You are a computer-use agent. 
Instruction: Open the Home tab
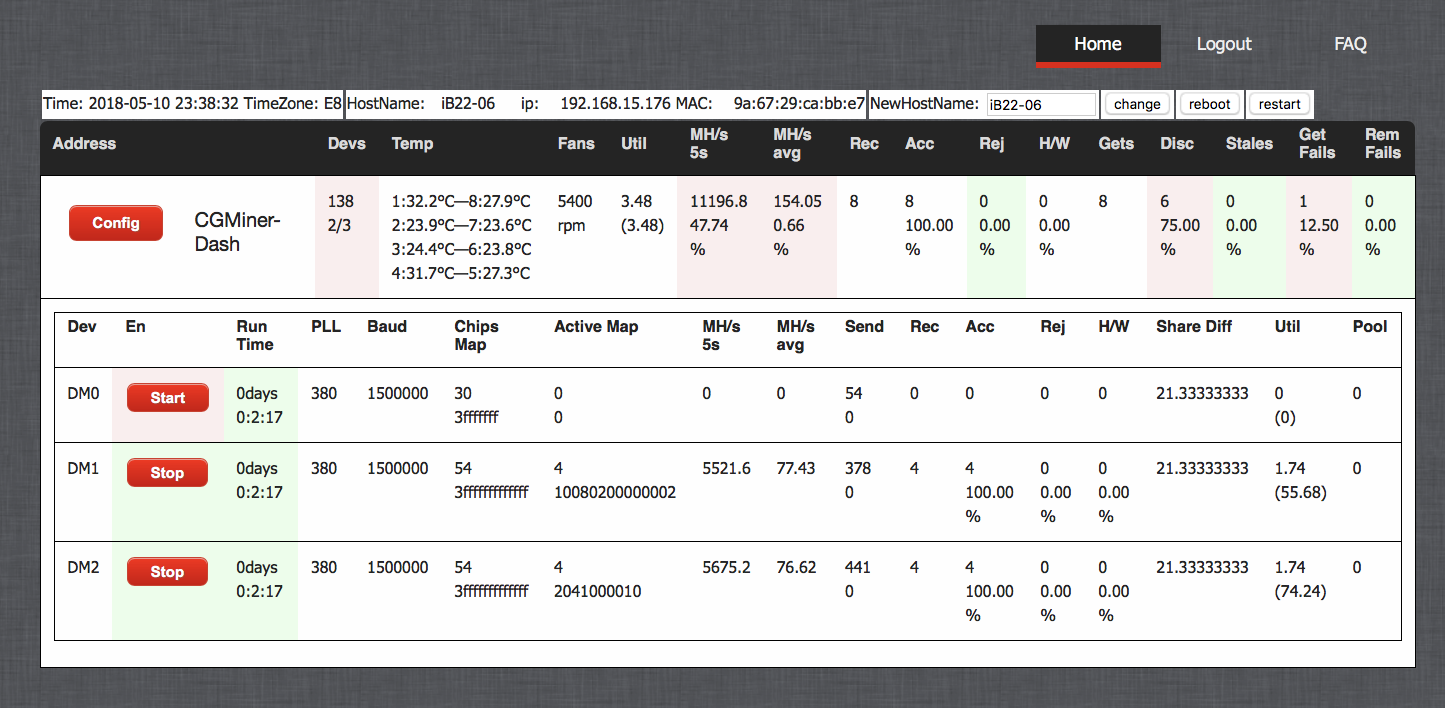click(x=1098, y=45)
